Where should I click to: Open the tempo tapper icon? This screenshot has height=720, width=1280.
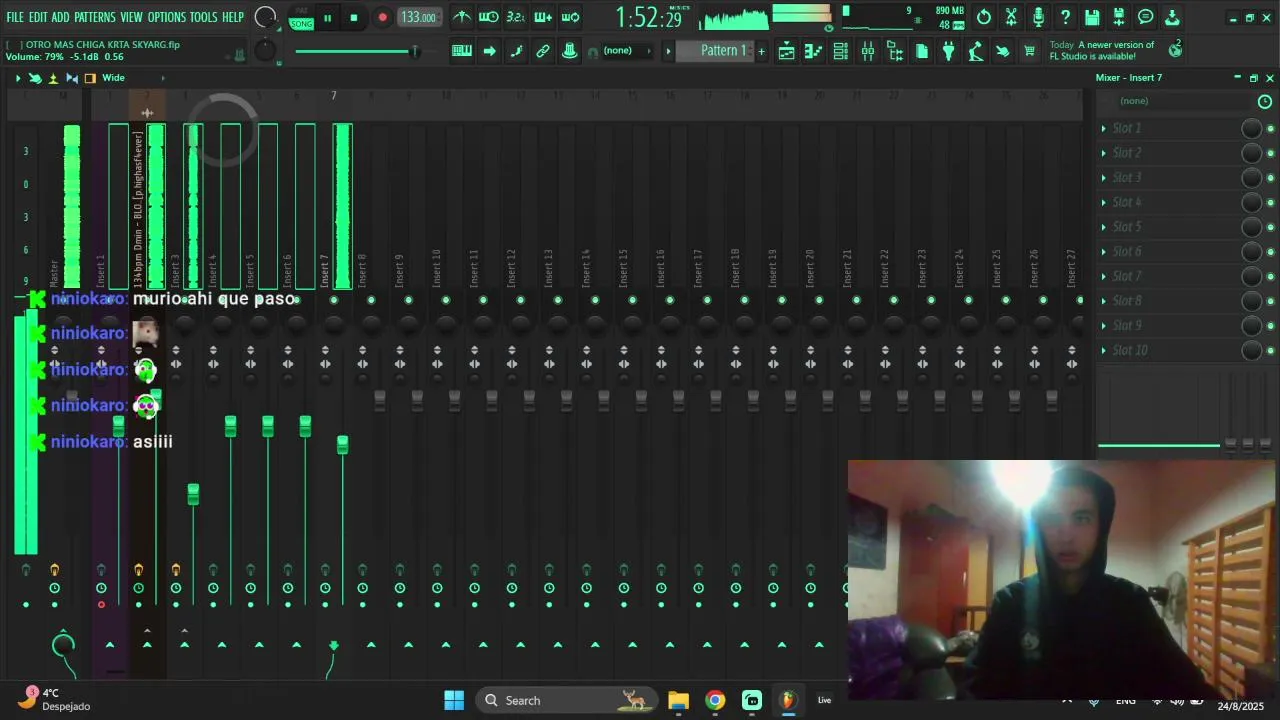[976, 51]
